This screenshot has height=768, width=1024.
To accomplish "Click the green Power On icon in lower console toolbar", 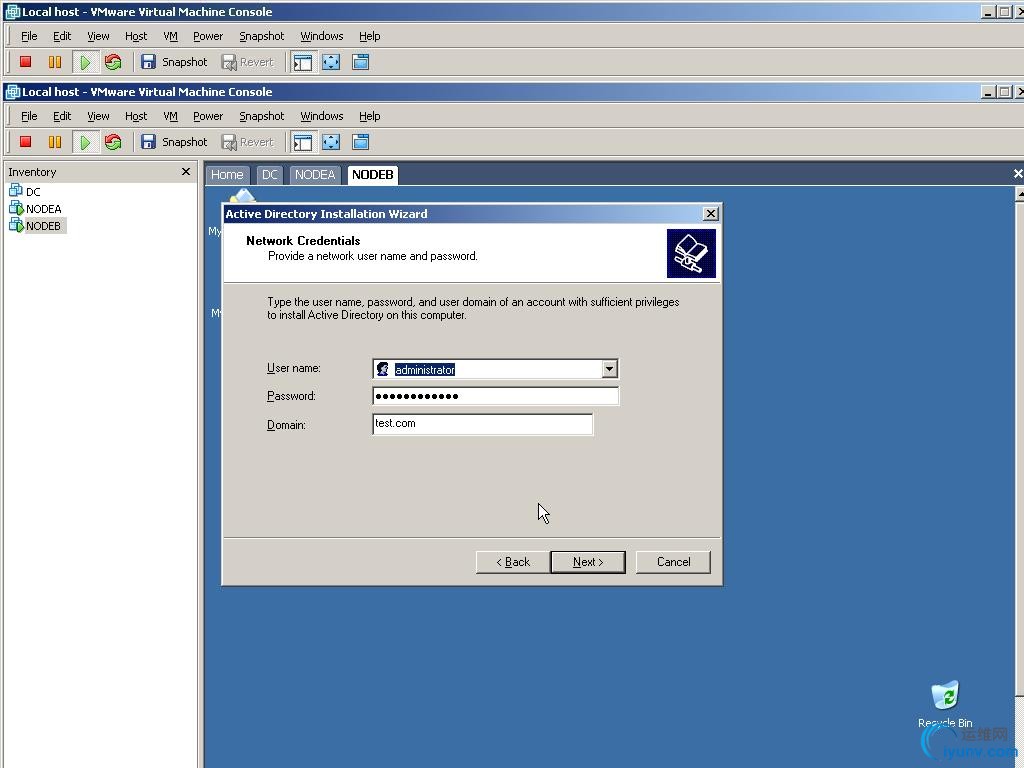I will tap(85, 142).
